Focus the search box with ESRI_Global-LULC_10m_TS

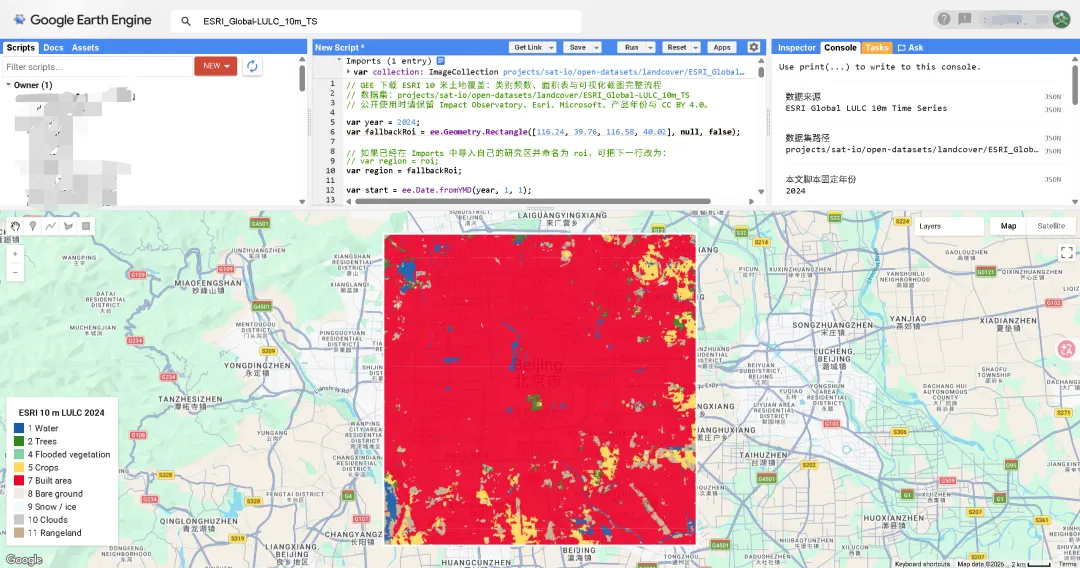(x=375, y=21)
